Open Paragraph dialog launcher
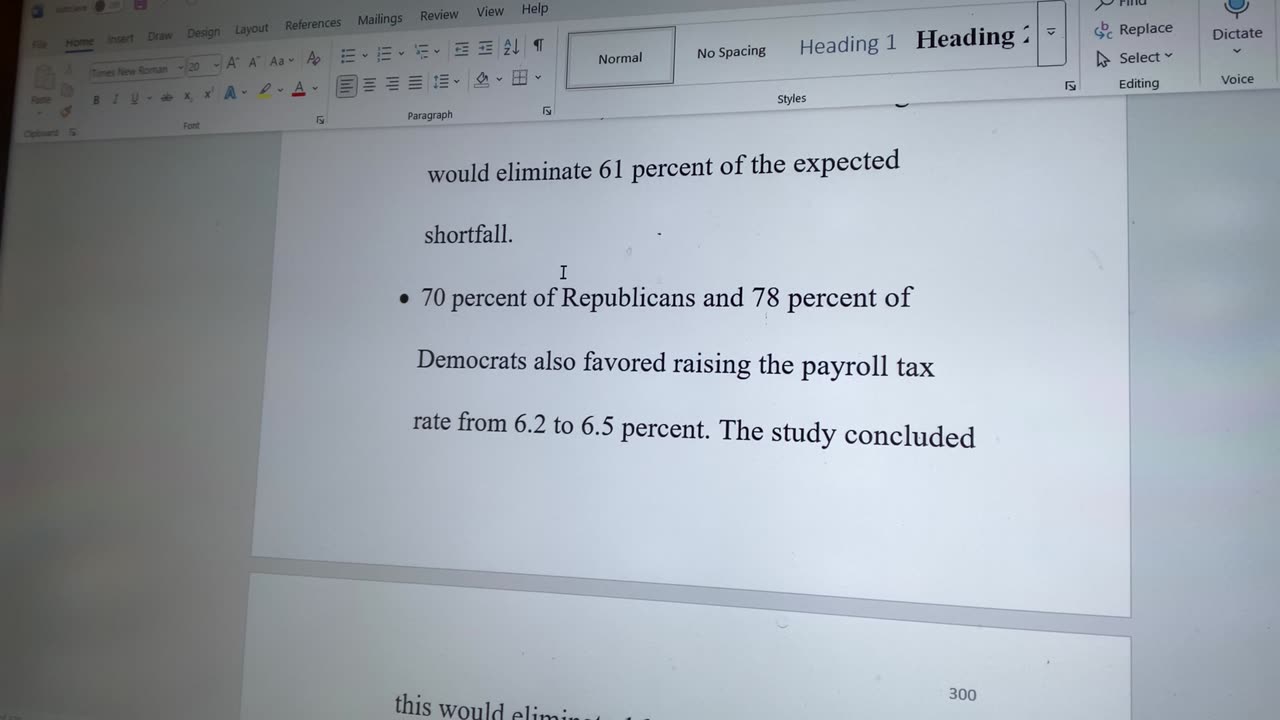Screen dimensions: 1280x720 pos(547,110)
